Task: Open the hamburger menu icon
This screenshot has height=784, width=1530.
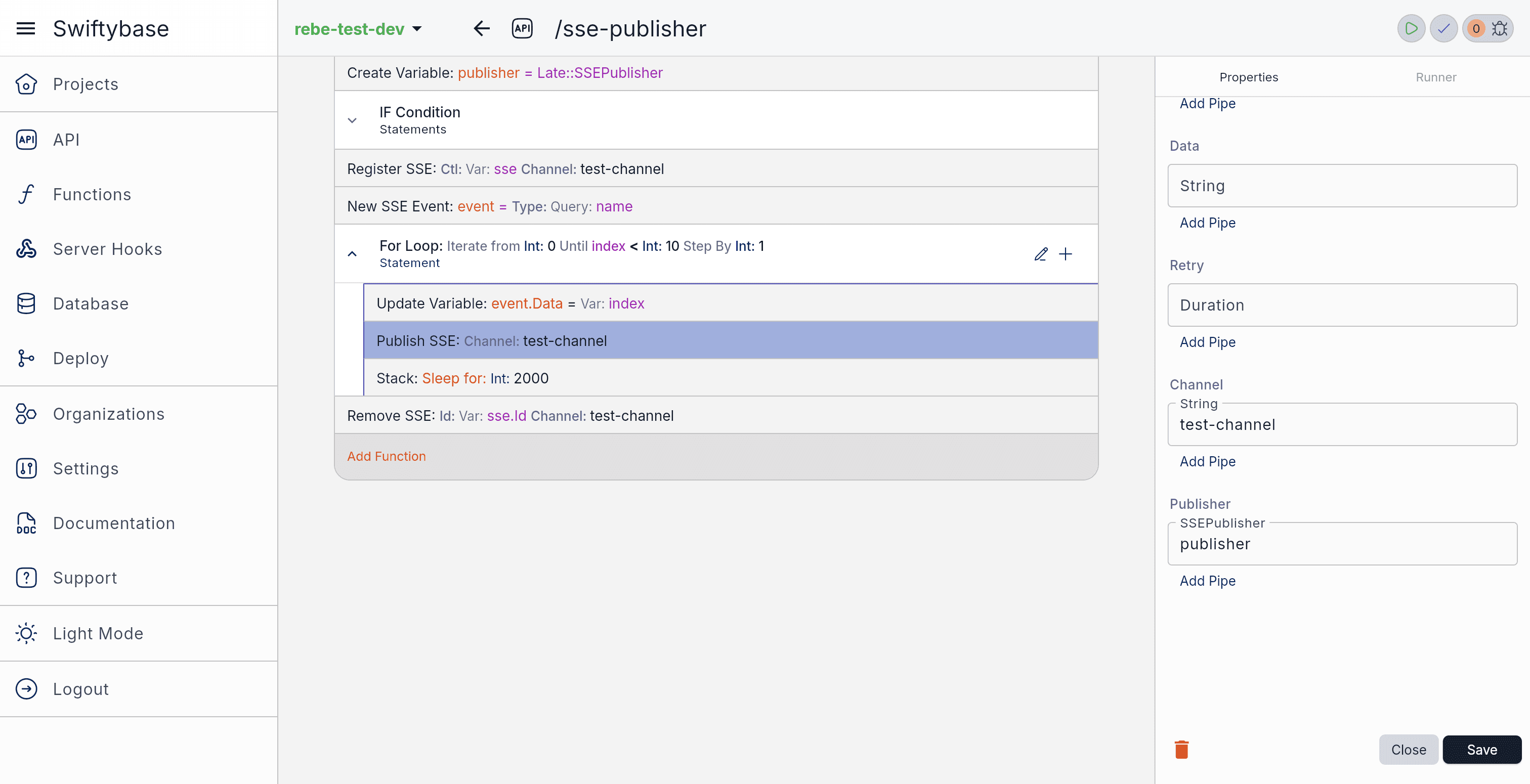Action: click(25, 28)
